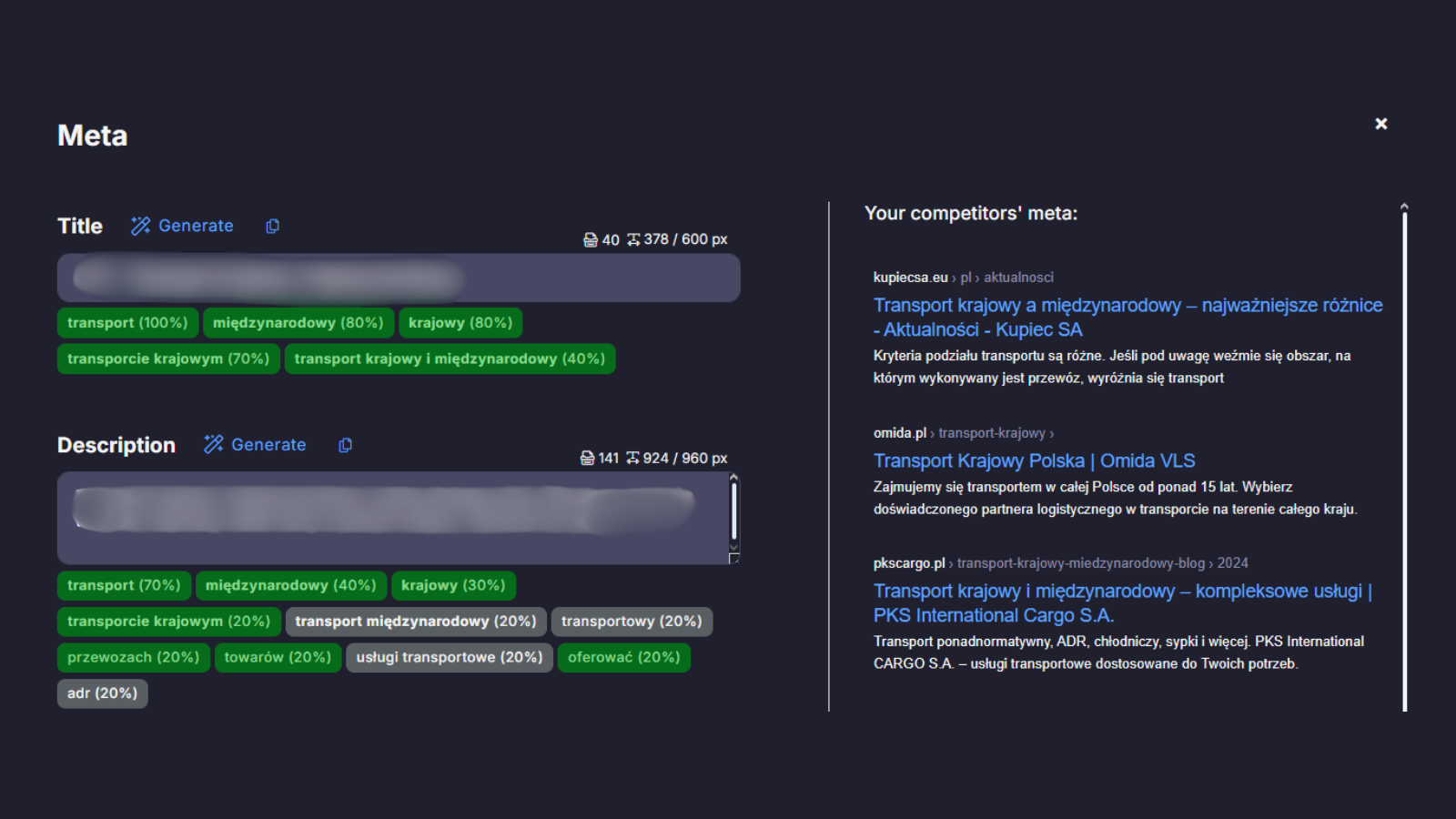Click the Generate wand icon beside Description

213,444
